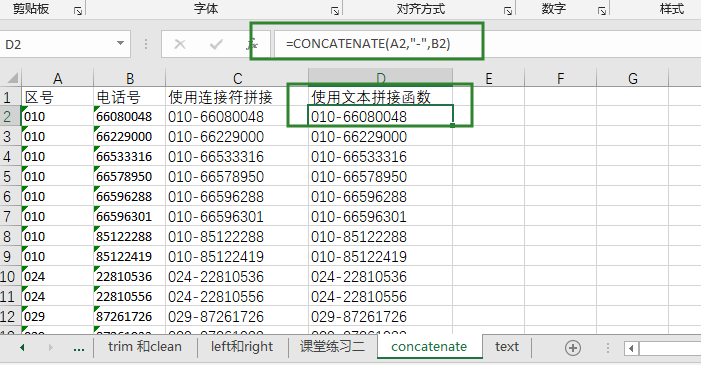Screen dimensions: 701x365
Task: Click empty cell E2
Action: (489, 116)
